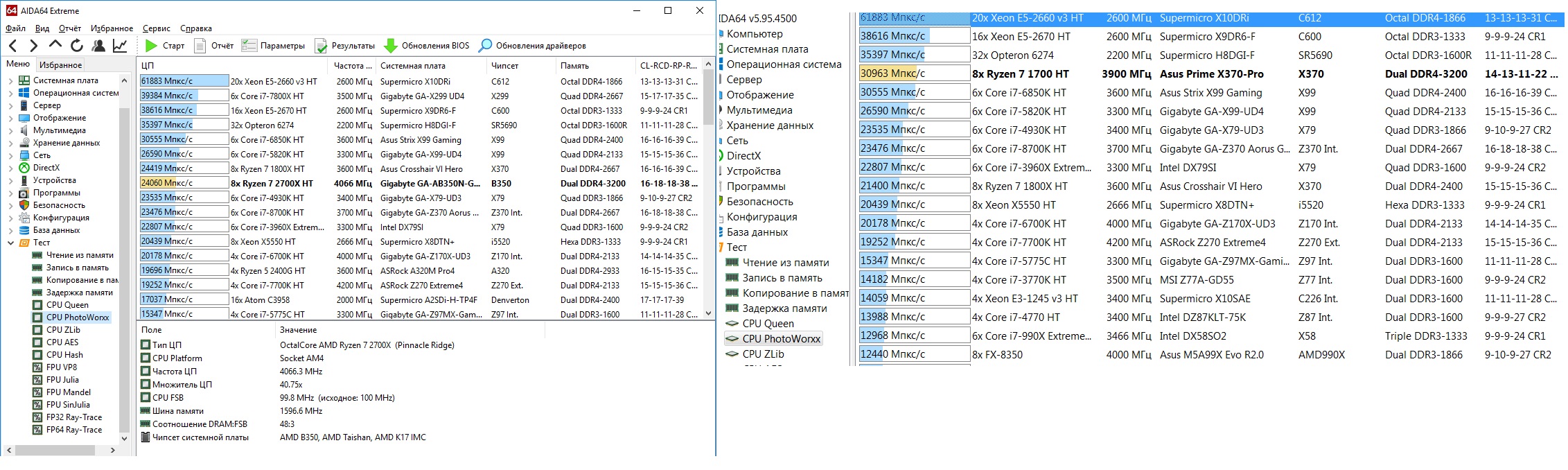Expand Отображение node in the left window tree
This screenshot has height=470, width=1568.
[10, 118]
